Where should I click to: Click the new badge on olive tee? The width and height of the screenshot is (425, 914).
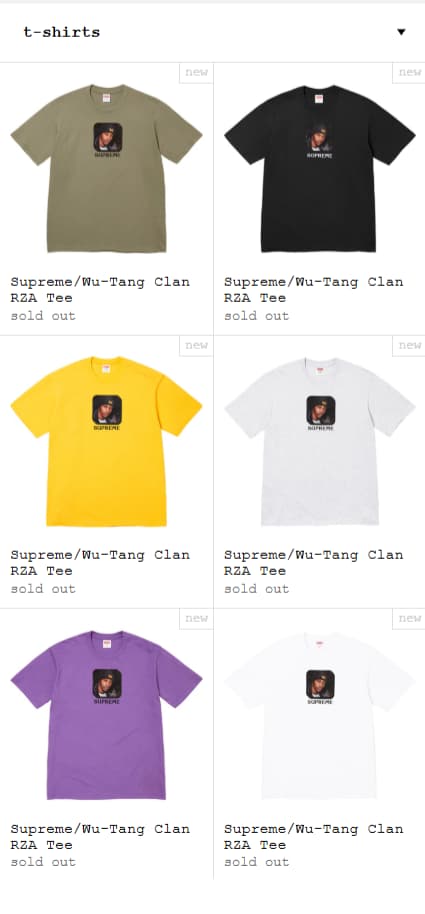(x=196, y=73)
